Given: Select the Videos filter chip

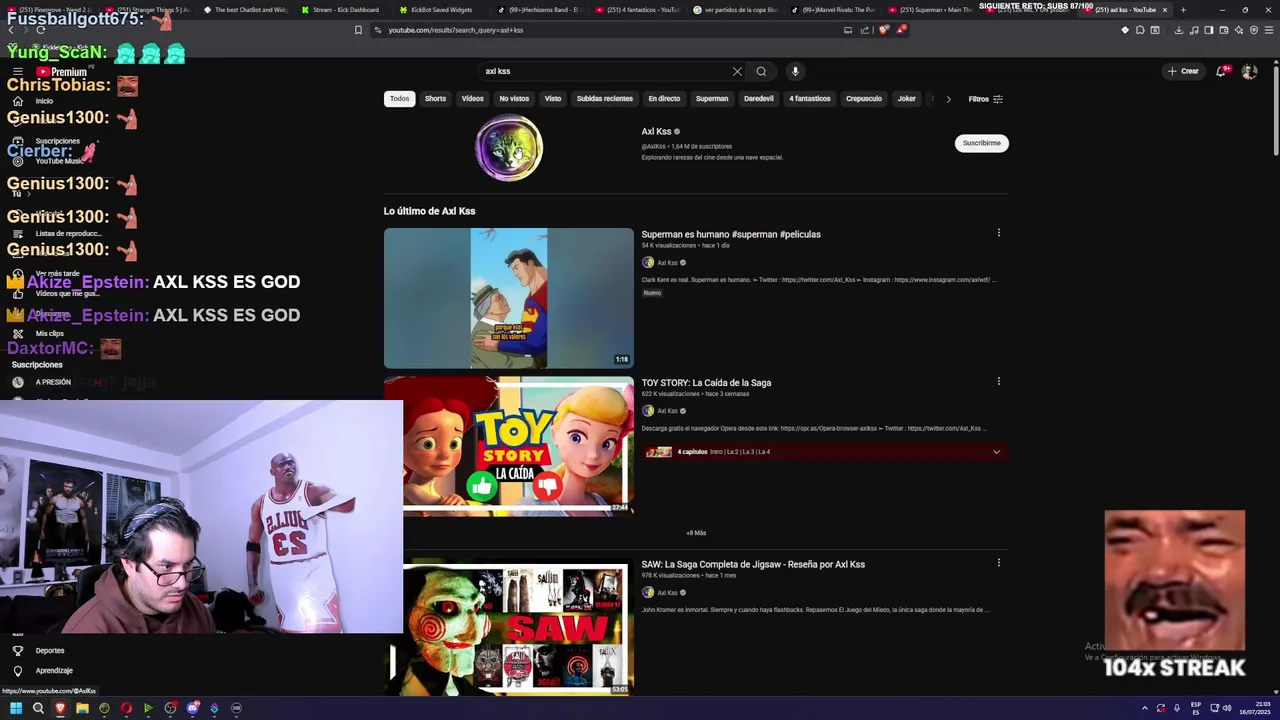Looking at the screenshot, I should click(x=473, y=99).
